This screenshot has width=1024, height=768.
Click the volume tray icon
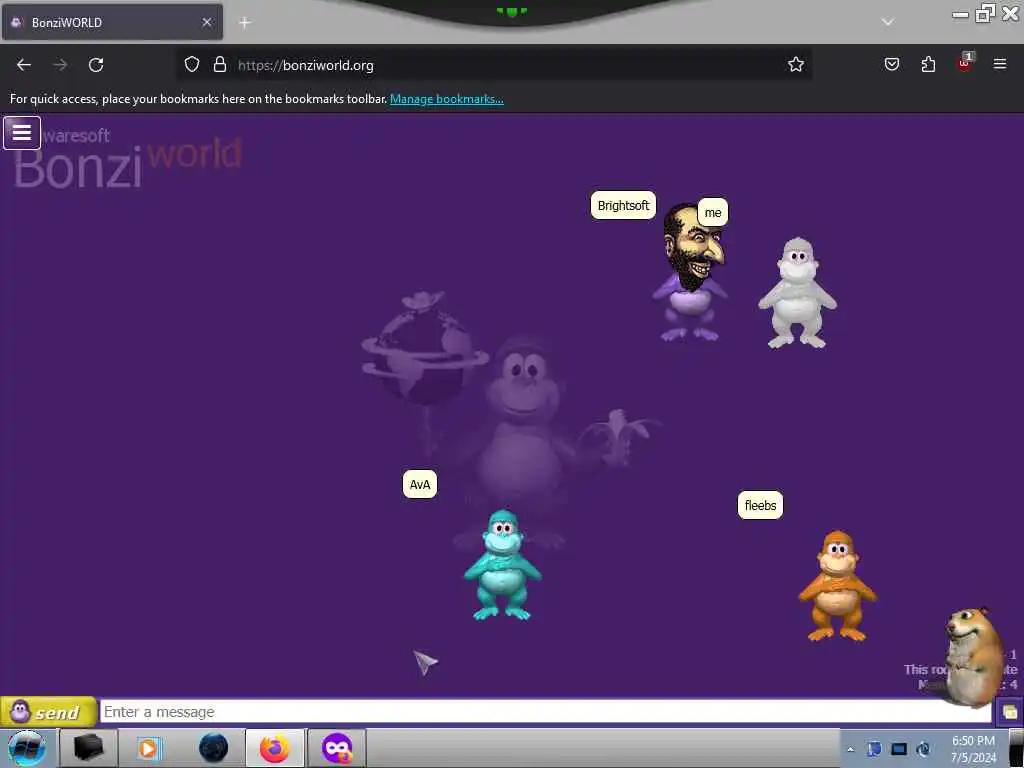(923, 749)
